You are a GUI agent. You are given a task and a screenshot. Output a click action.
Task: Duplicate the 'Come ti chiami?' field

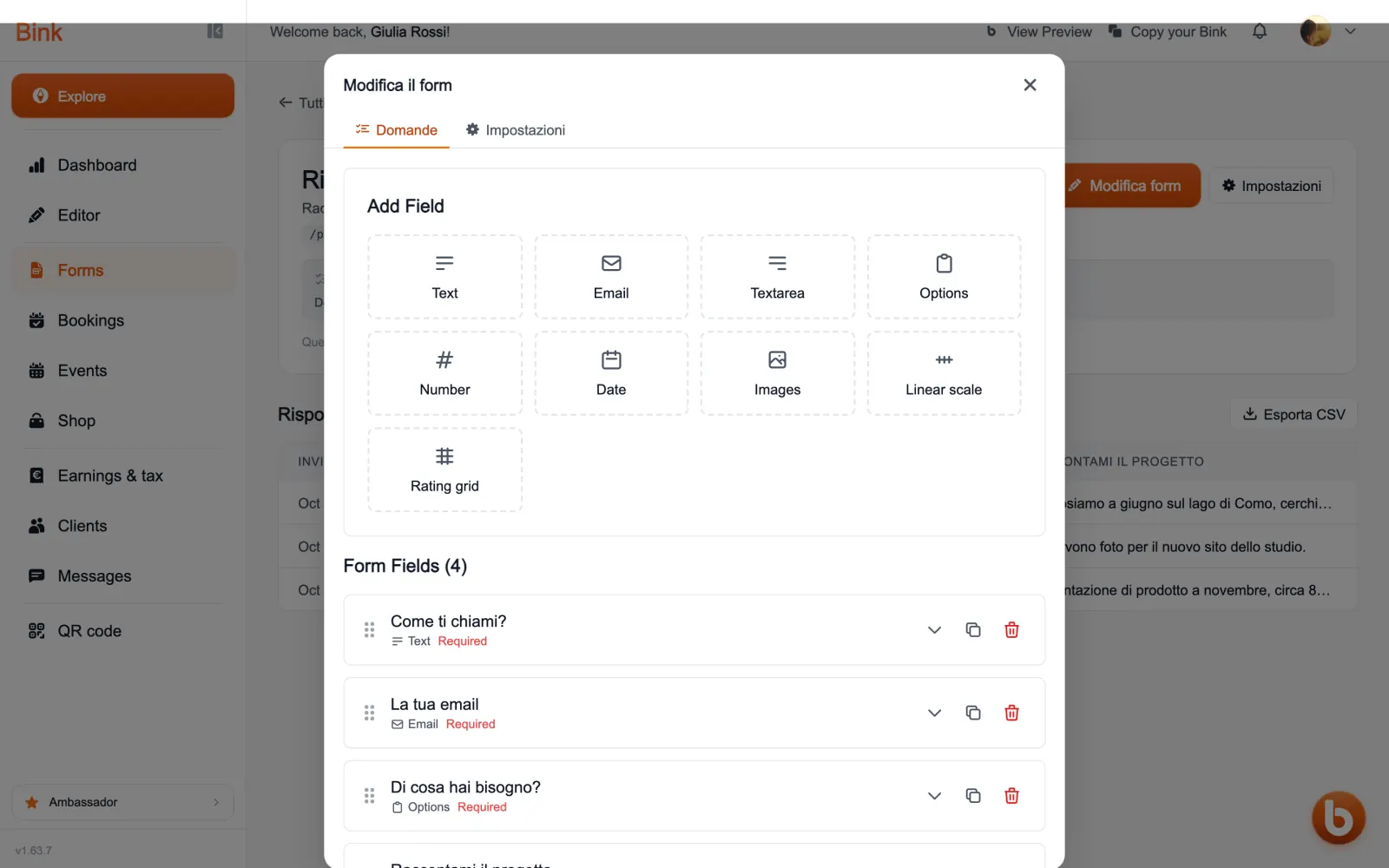click(x=973, y=630)
